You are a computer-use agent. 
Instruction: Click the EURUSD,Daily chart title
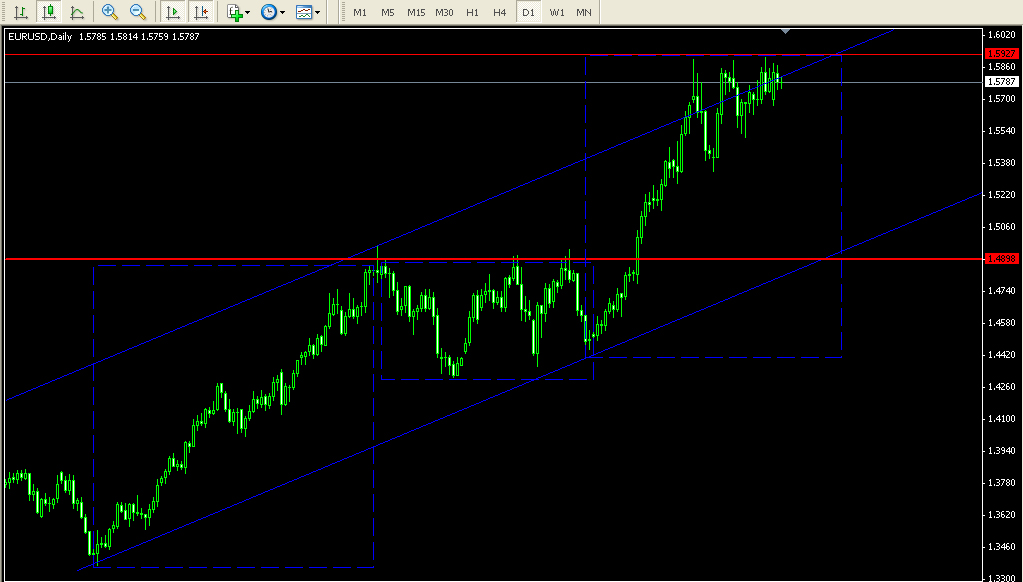coord(38,37)
